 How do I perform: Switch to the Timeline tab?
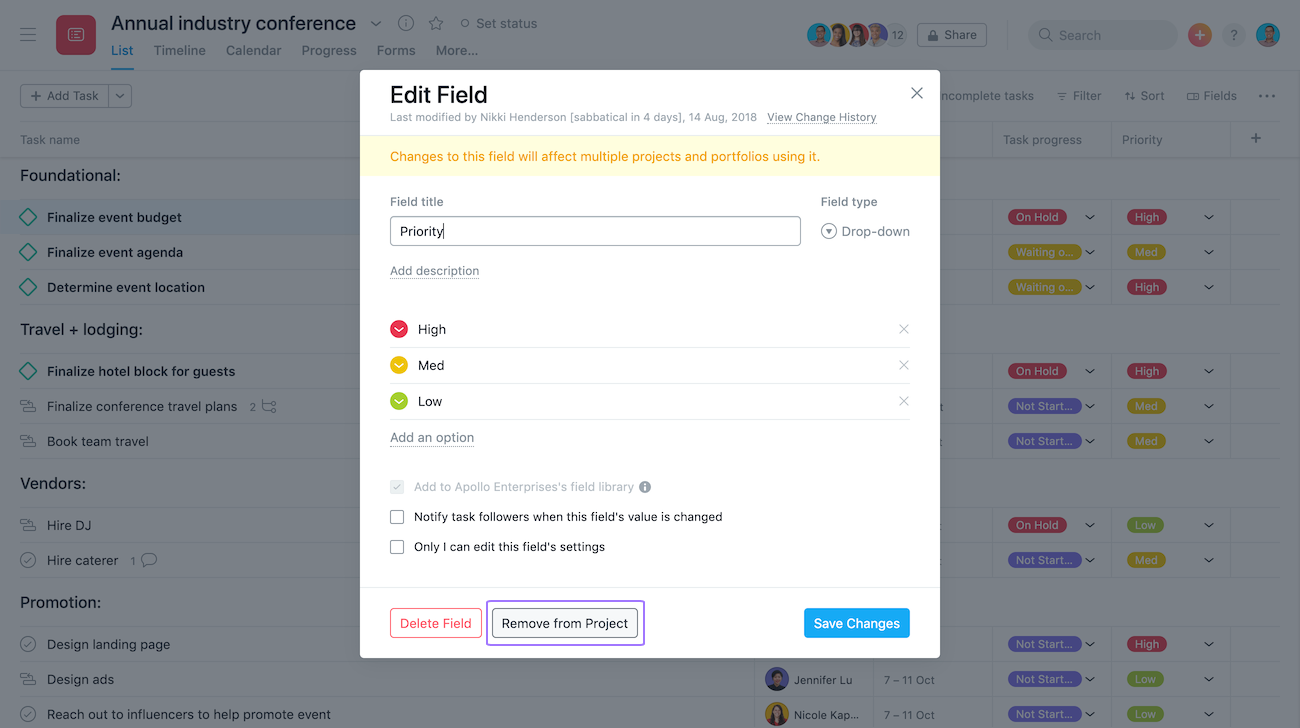[180, 50]
